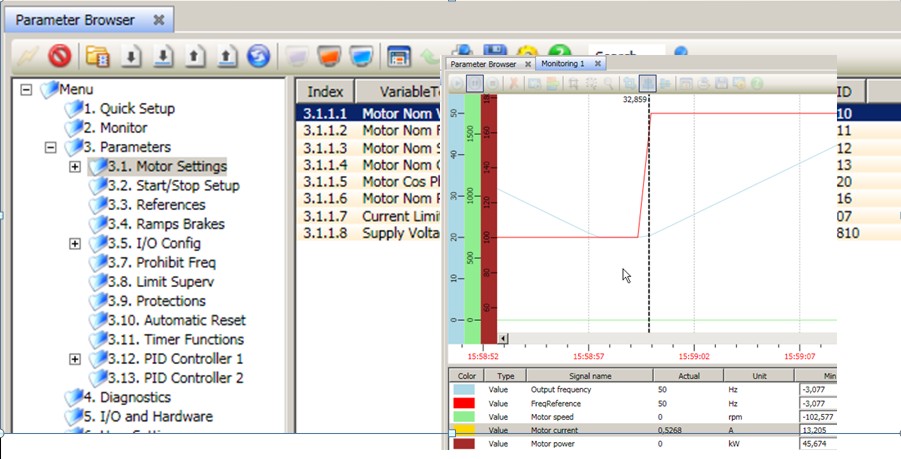This screenshot has height=459, width=901.
Task: Click the Signal name column header
Action: pyautogui.click(x=590, y=376)
